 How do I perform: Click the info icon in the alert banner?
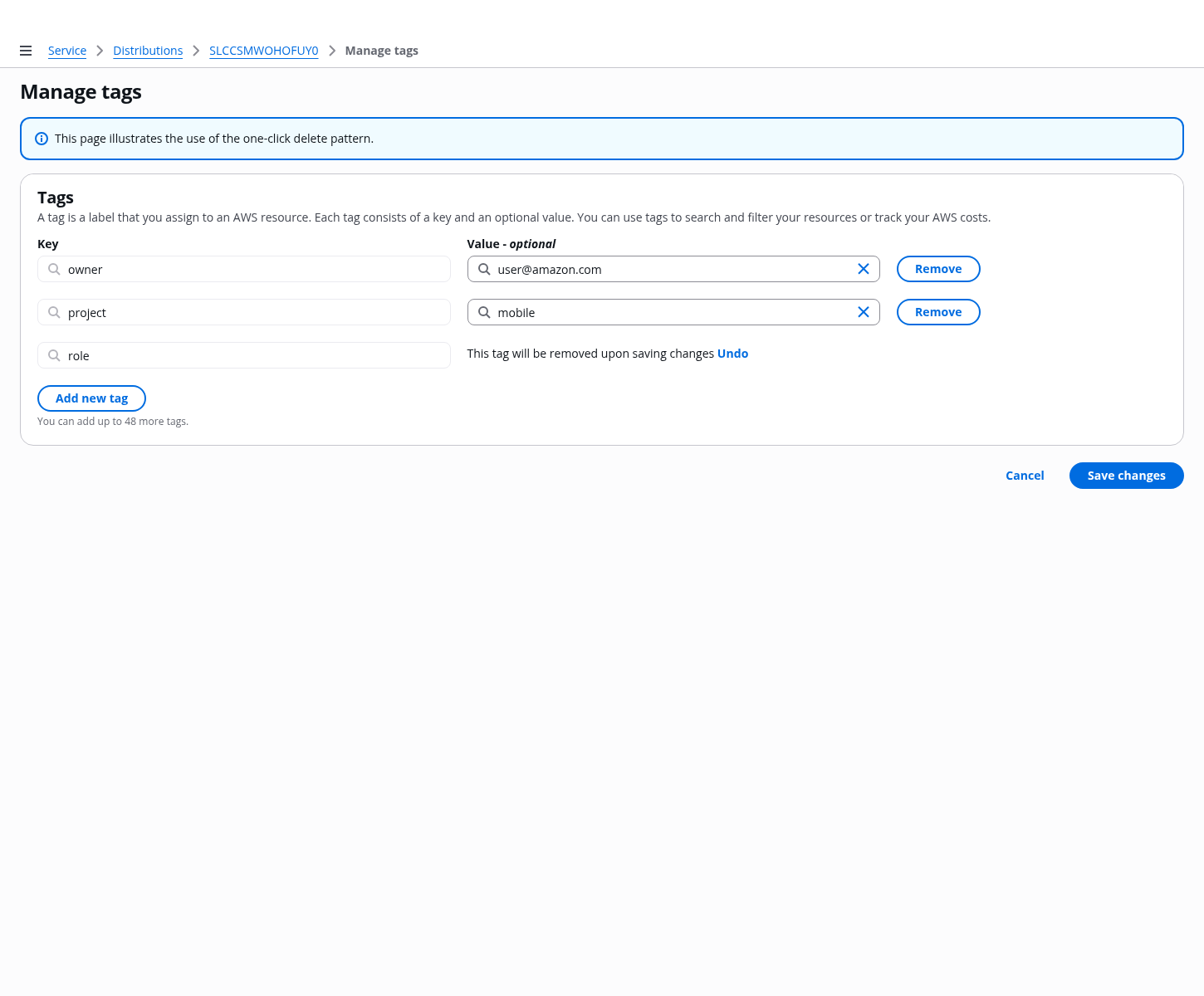click(42, 139)
